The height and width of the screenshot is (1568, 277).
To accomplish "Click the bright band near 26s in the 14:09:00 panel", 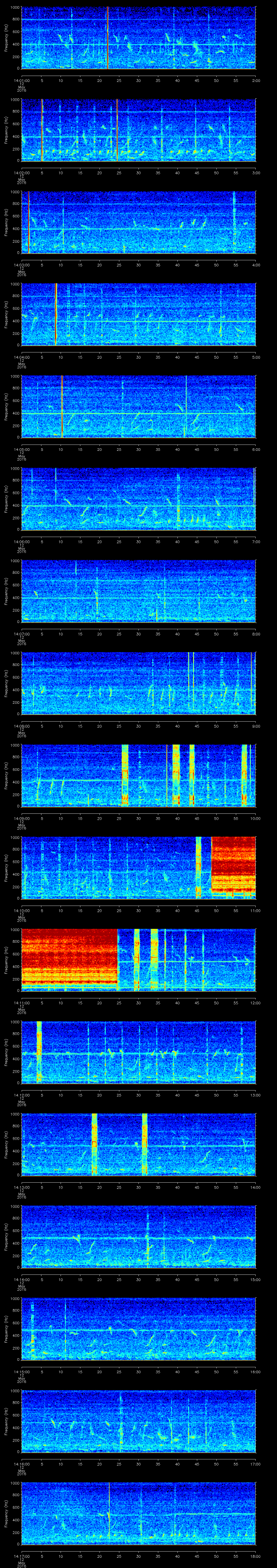I will coord(125,775).
